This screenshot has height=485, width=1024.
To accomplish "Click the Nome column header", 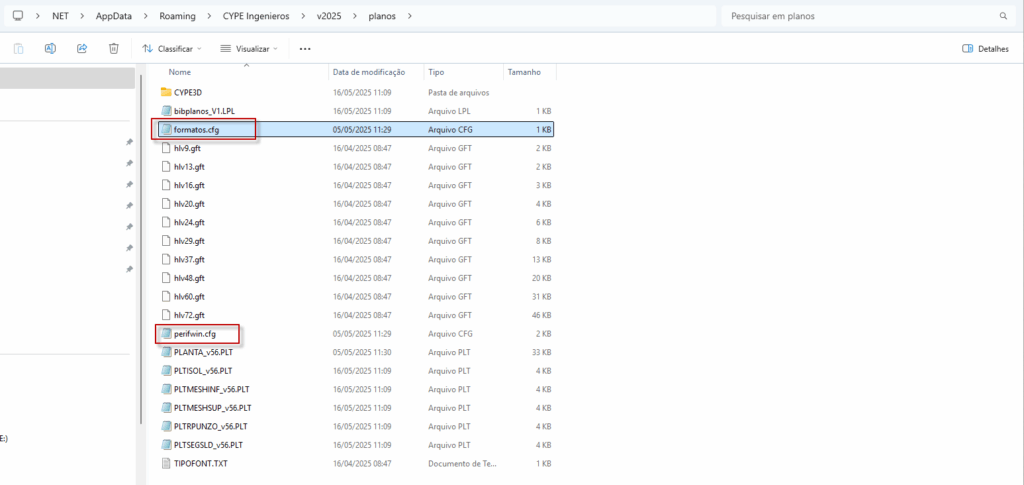I will (x=180, y=72).
